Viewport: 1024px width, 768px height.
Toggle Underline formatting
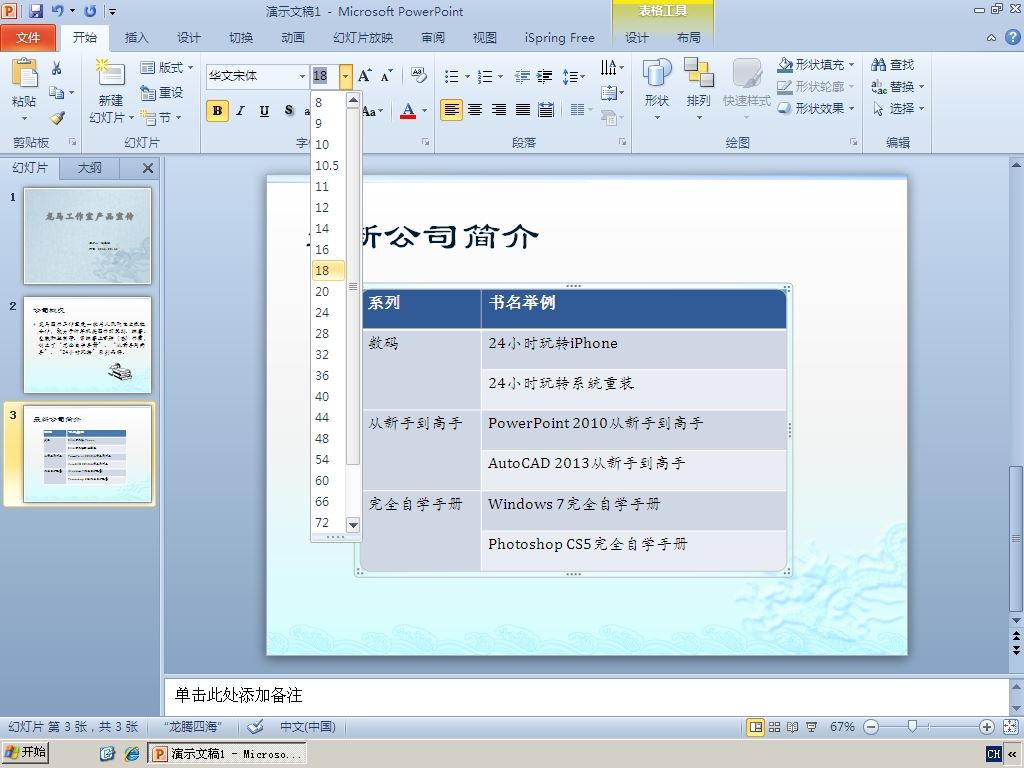click(x=264, y=110)
